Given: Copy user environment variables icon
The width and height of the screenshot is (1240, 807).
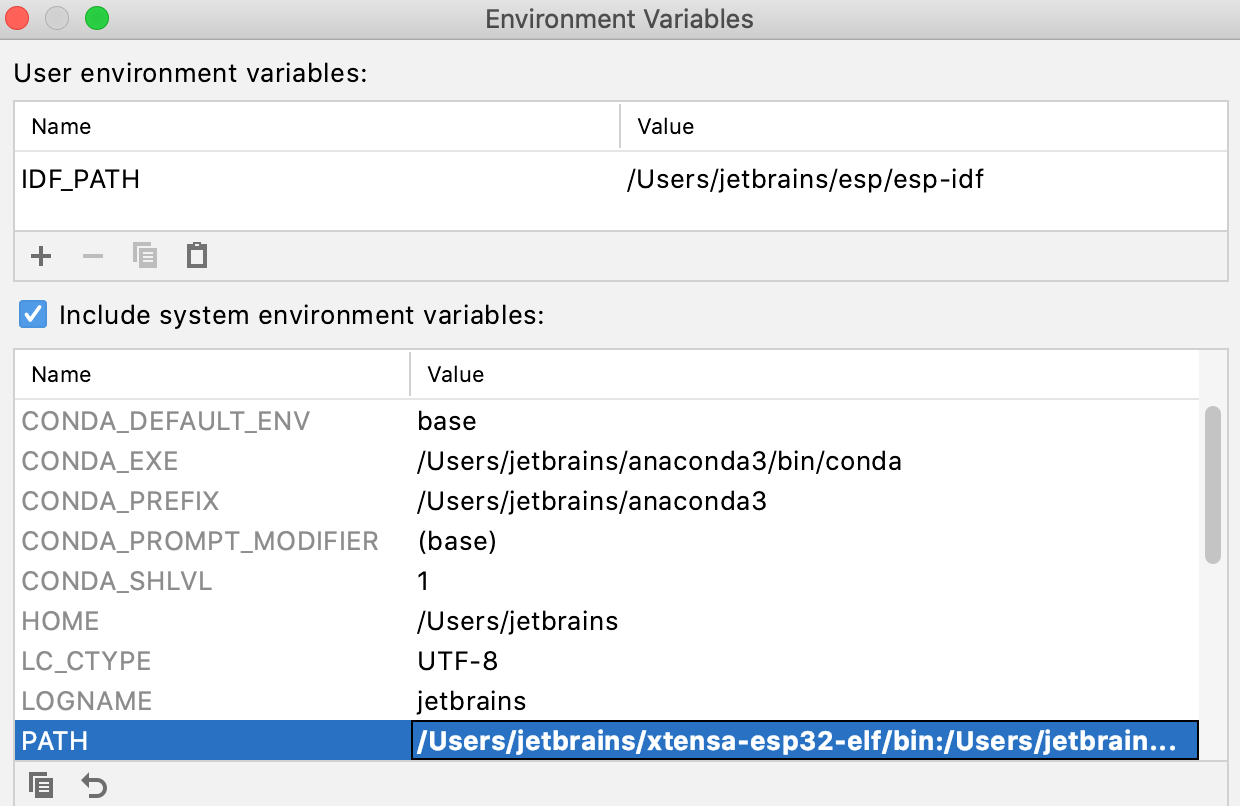Looking at the screenshot, I should pos(145,256).
